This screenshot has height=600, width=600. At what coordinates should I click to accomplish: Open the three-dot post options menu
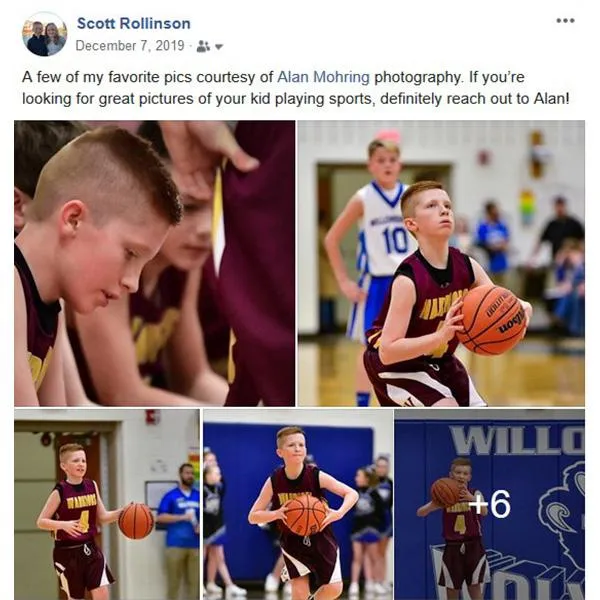tap(565, 20)
